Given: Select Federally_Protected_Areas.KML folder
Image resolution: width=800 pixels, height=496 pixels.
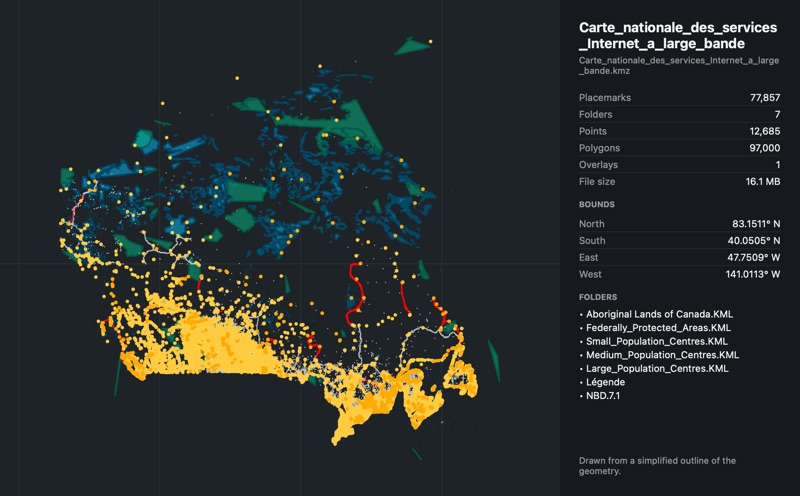Looking at the screenshot, I should (658, 328).
